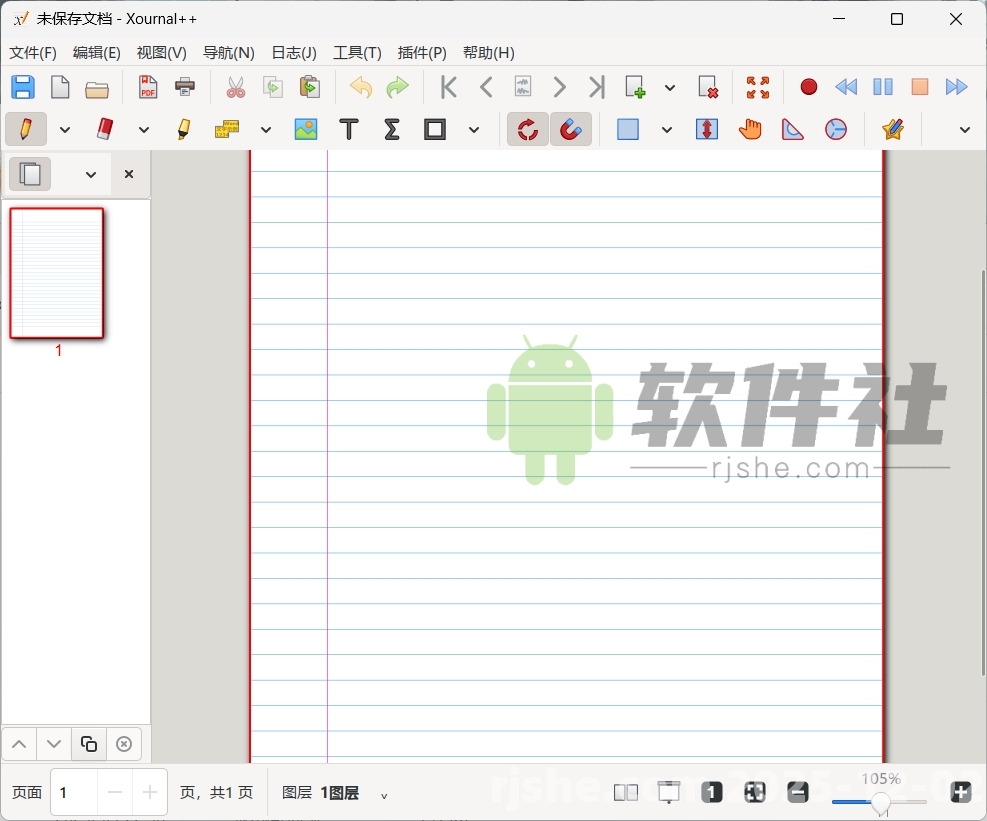
Task: Select page 1 thumbnail in sidebar
Action: [x=57, y=272]
